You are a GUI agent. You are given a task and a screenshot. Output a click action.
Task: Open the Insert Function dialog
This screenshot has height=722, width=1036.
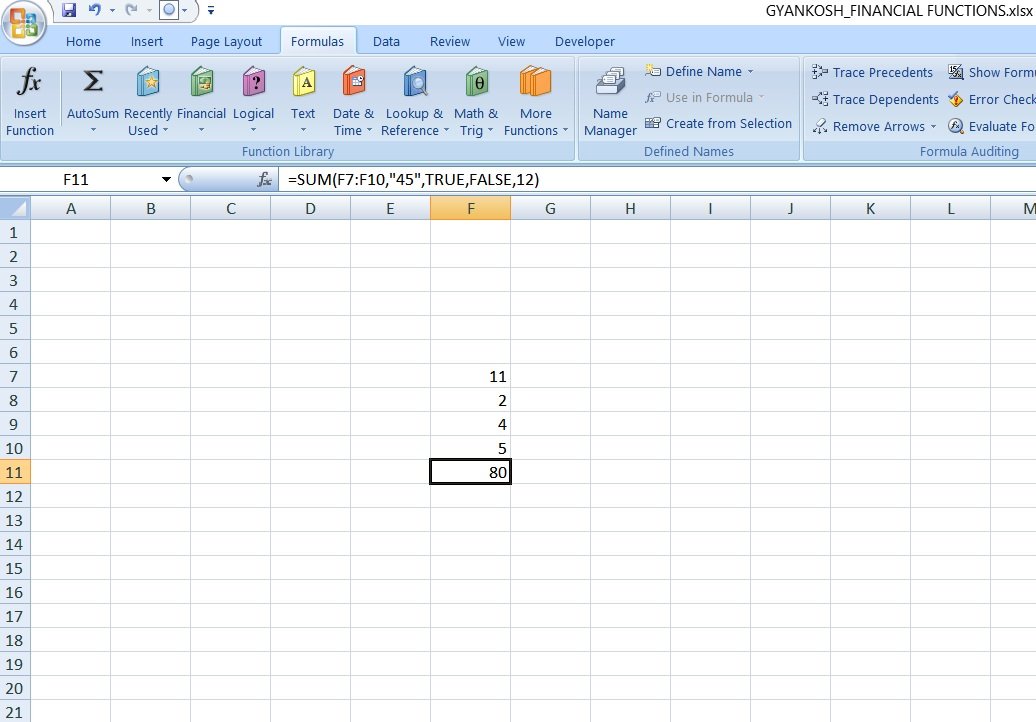click(29, 99)
